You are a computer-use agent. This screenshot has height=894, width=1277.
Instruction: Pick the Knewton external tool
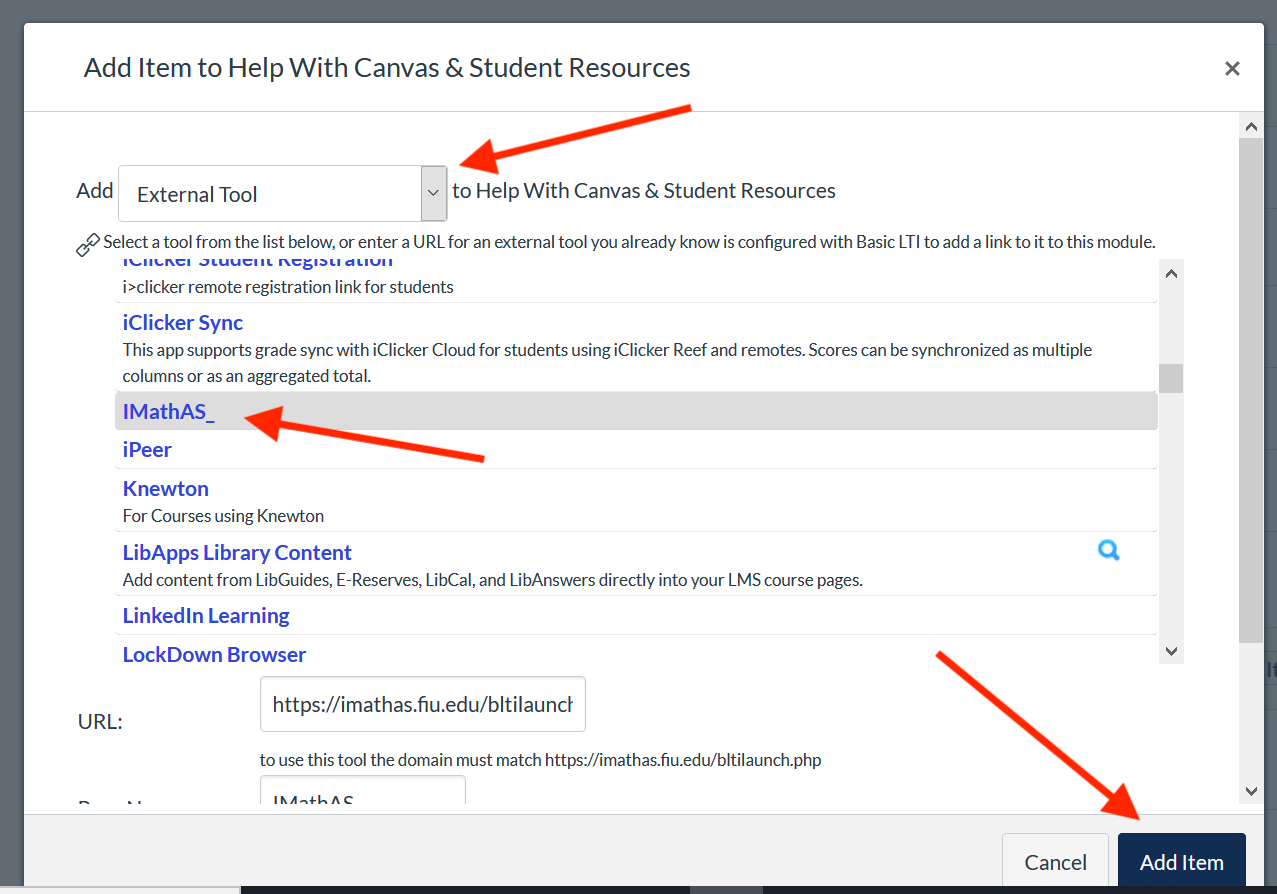pos(166,489)
